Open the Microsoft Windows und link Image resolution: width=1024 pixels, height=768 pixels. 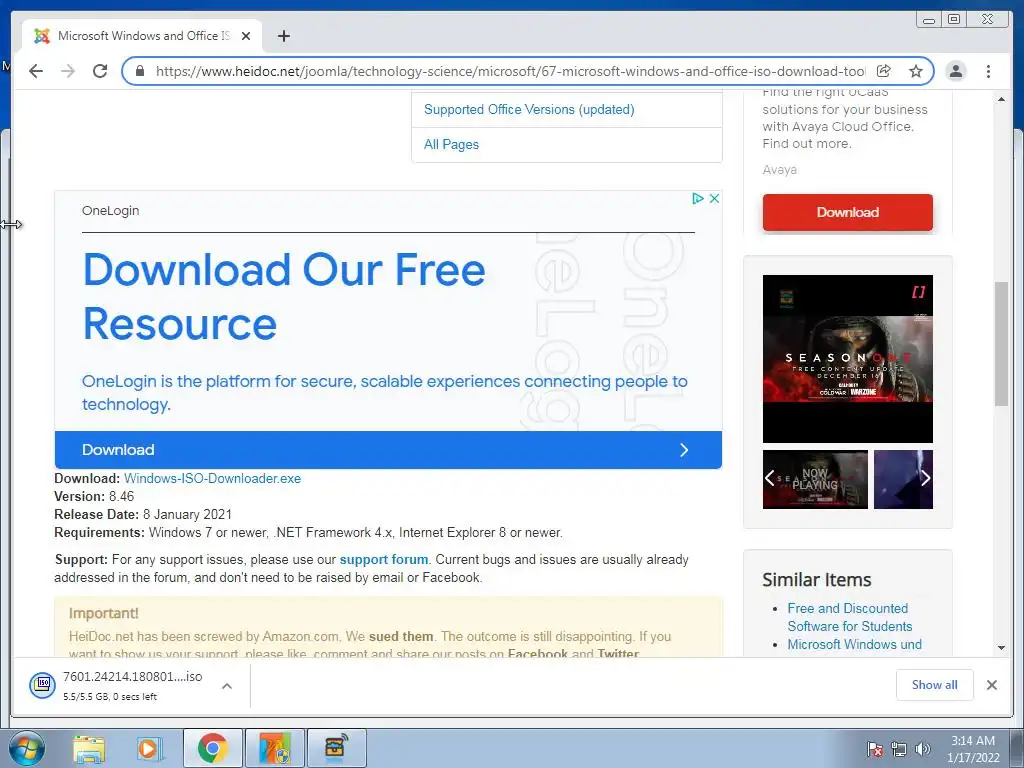(x=854, y=645)
